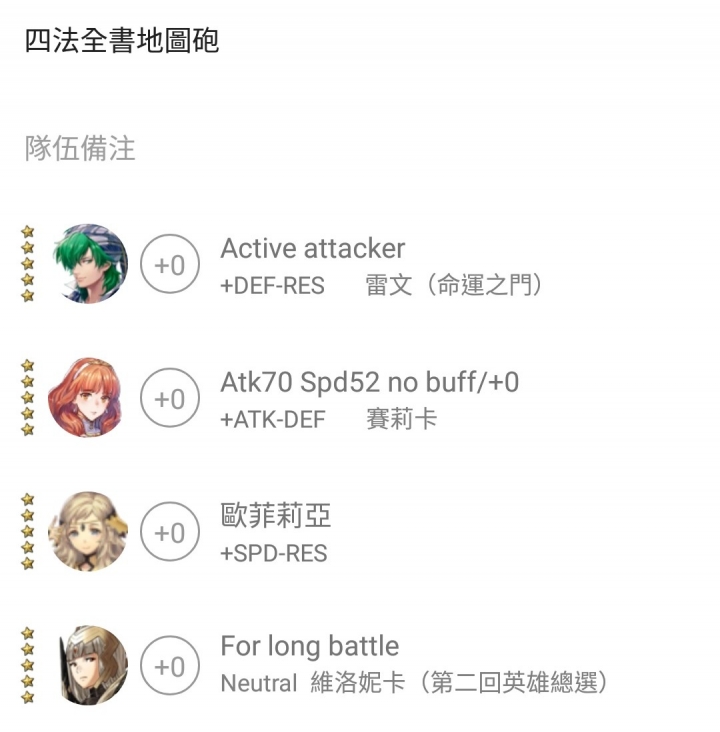720x732 pixels.
Task: Tap the green-haired hero portrait
Action: (89, 264)
